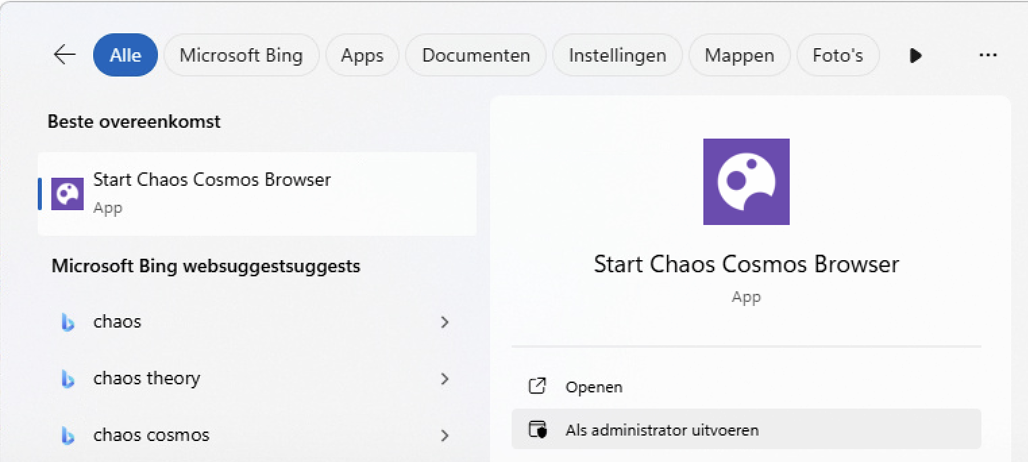
Task: Open Start Chaos Cosmos Browser best match result
Action: coord(257,194)
